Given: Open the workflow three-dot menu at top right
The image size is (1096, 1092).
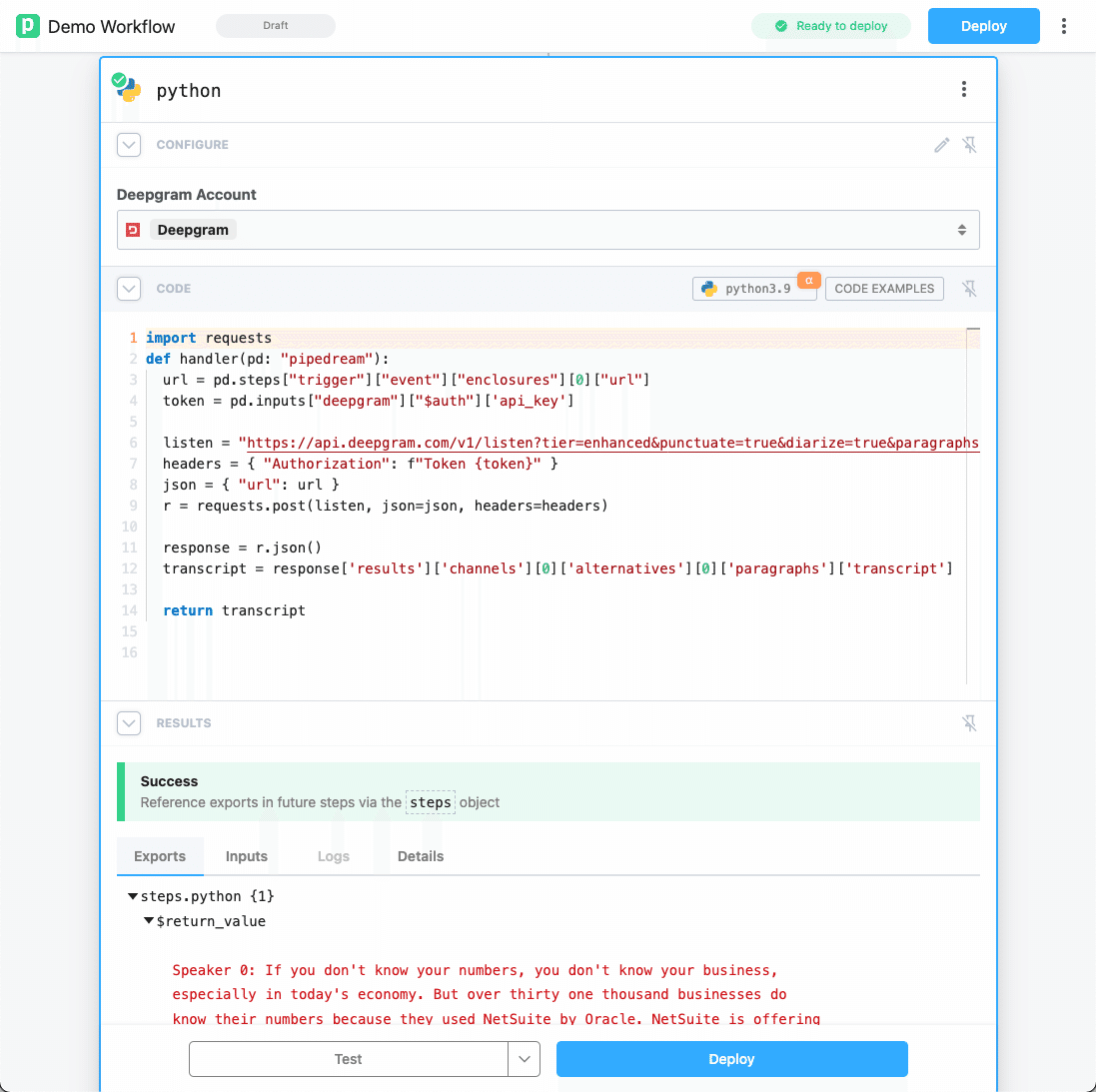Looking at the screenshot, I should click(1063, 26).
